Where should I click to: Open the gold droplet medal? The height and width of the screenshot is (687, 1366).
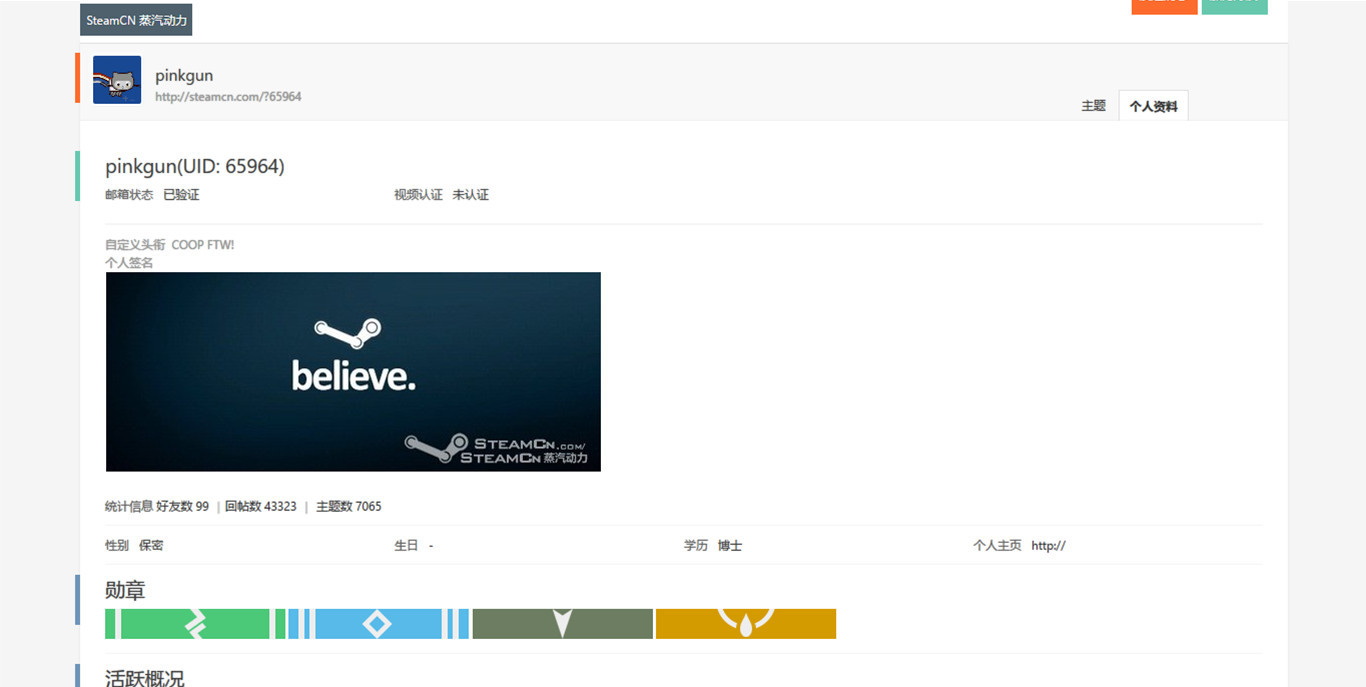click(746, 624)
